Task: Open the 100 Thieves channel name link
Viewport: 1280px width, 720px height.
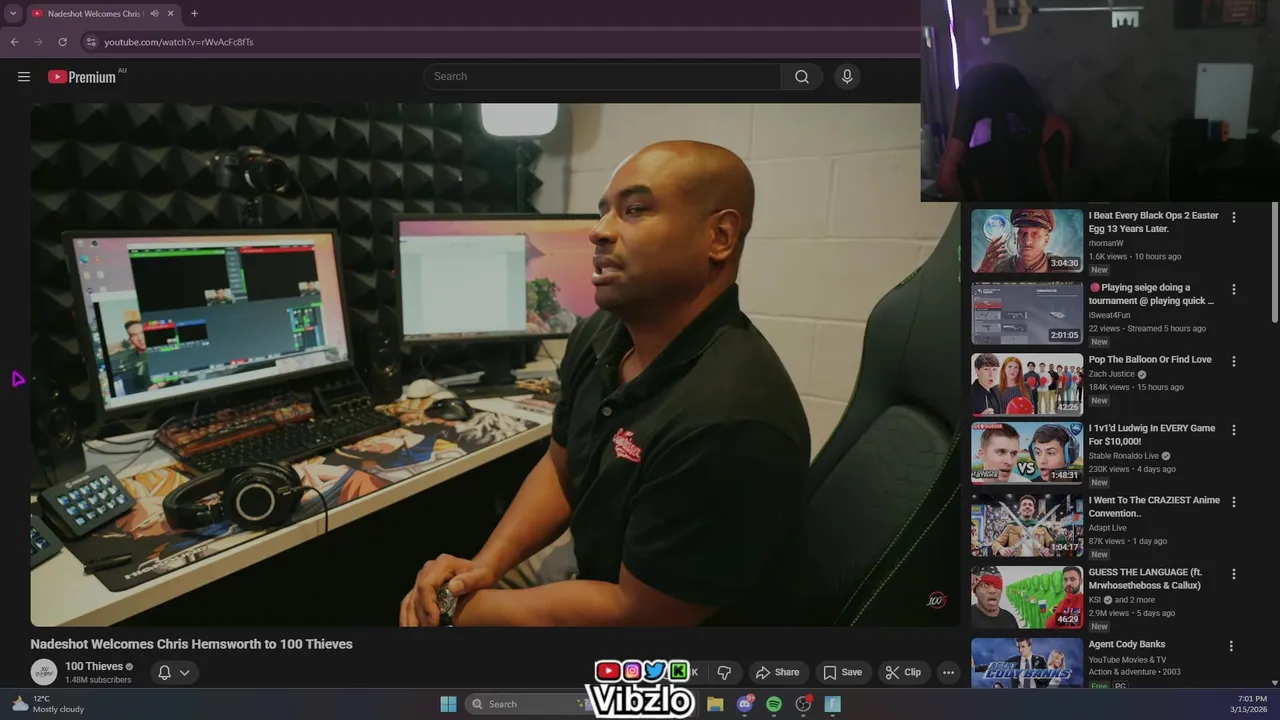Action: pos(94,666)
